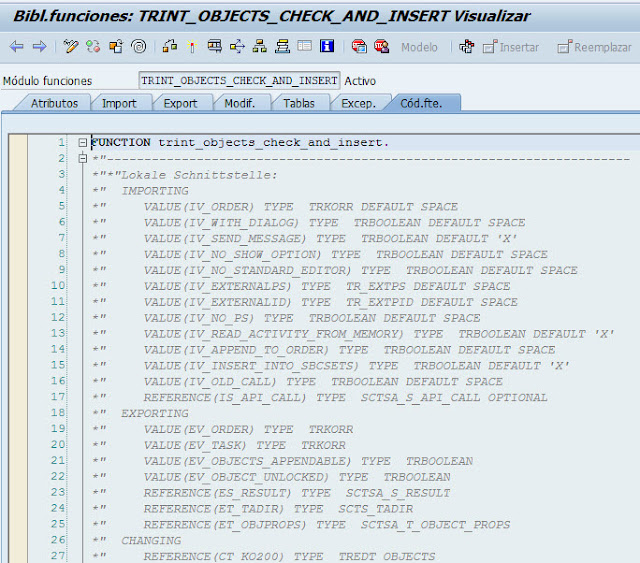Open the blue information help icon
This screenshot has width=640, height=563.
coord(327,46)
